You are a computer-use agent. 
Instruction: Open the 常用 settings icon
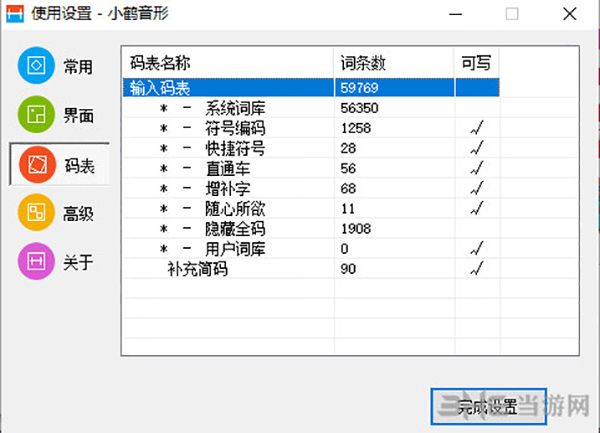(x=36, y=65)
